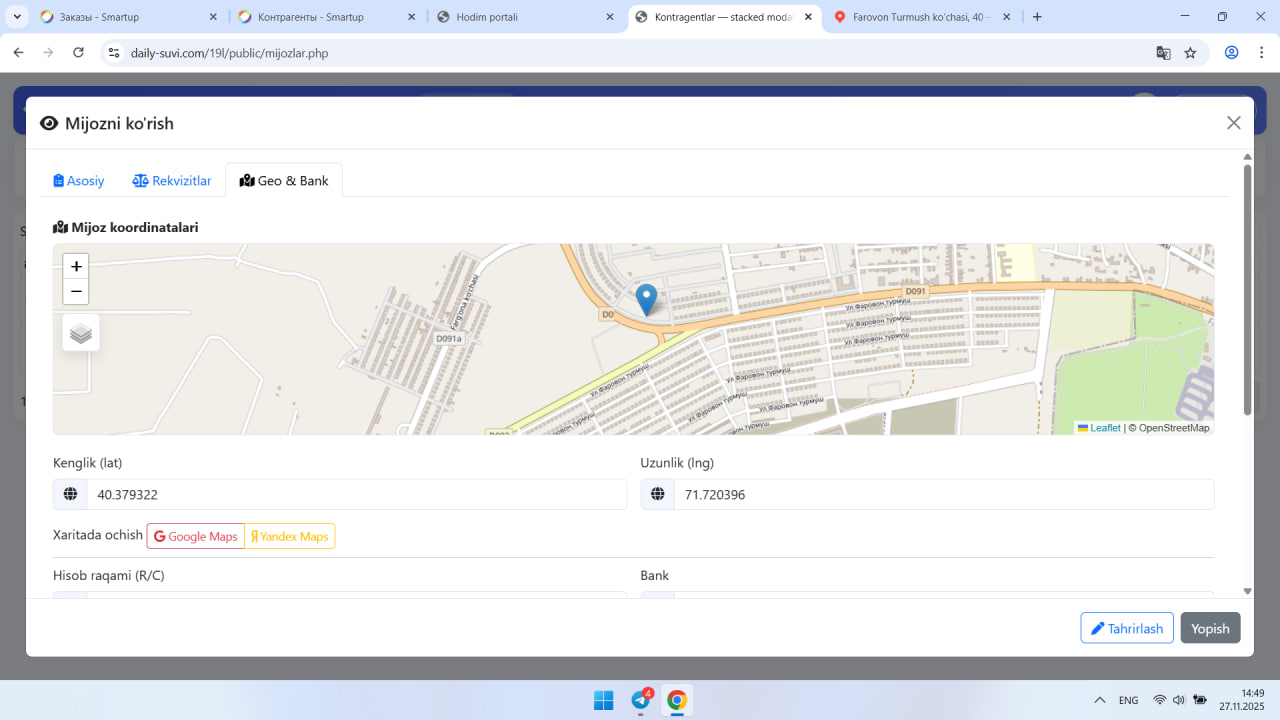This screenshot has height=720, width=1280.
Task: Expand the browser tab search dropdown
Action: point(18,17)
